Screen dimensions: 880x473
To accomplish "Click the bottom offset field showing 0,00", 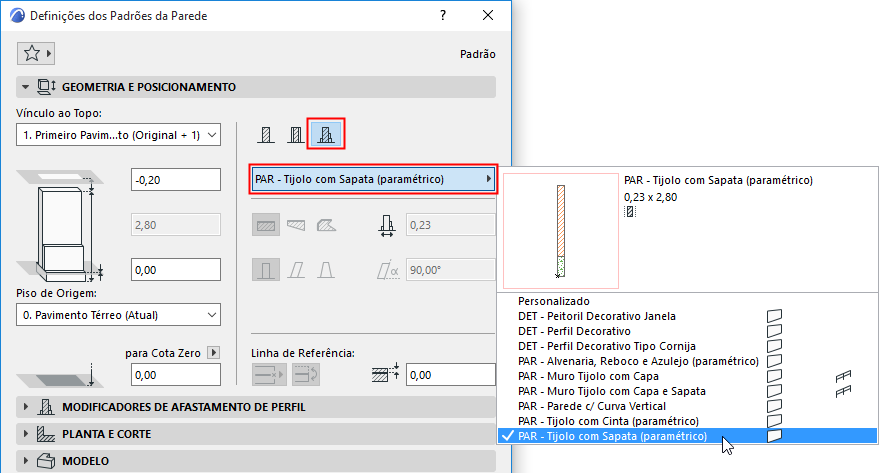I will [x=176, y=270].
